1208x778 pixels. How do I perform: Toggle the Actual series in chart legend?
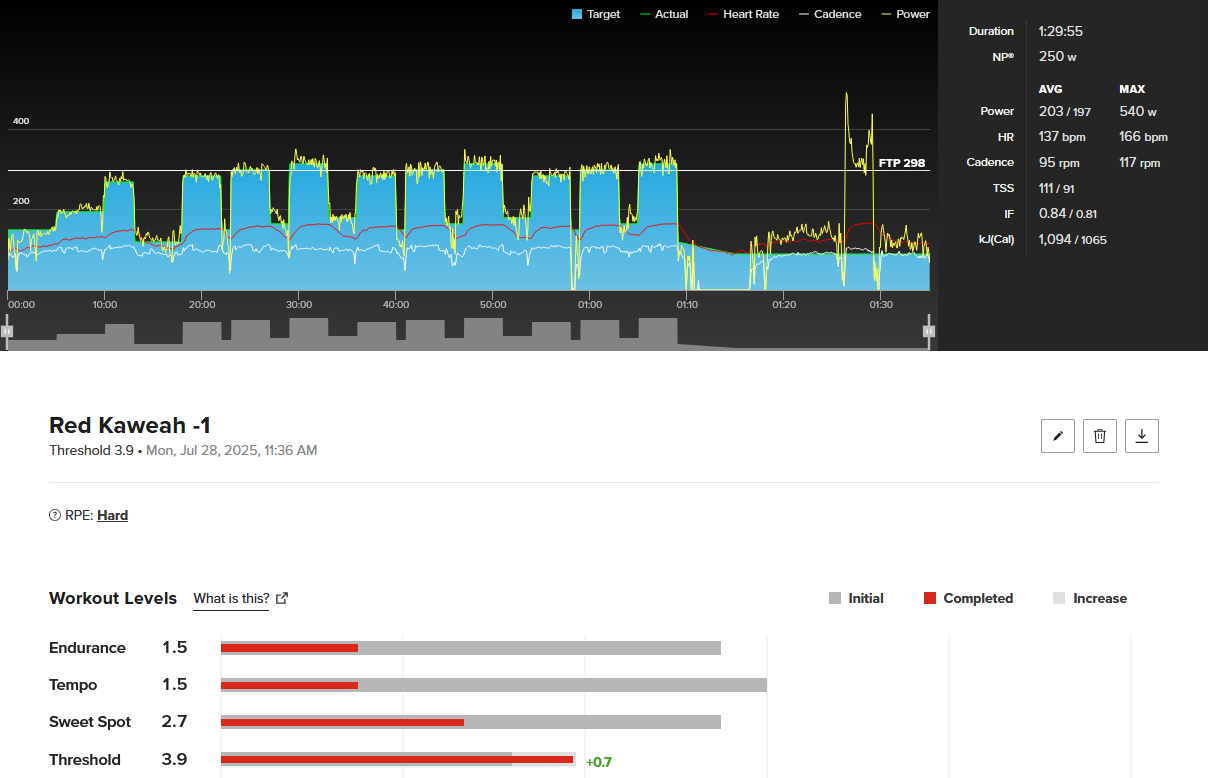coord(664,14)
